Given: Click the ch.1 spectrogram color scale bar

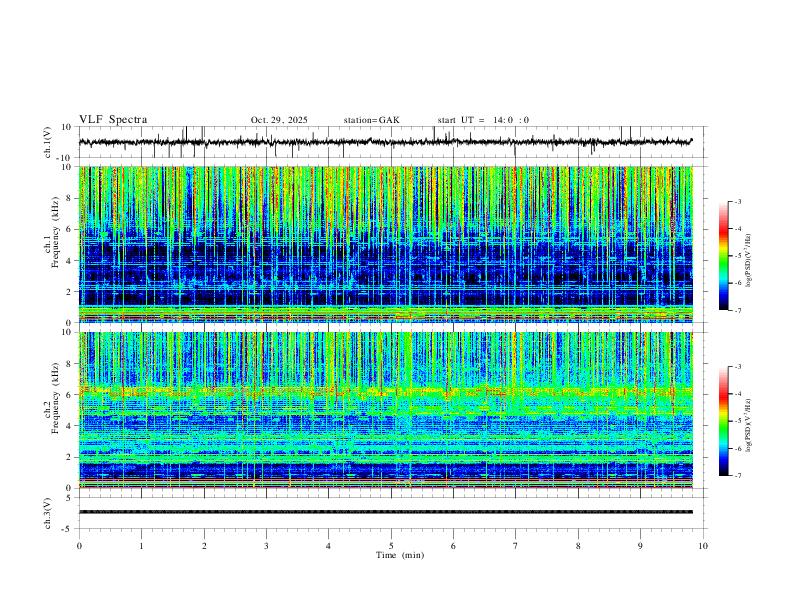Looking at the screenshot, I should click(724, 256).
